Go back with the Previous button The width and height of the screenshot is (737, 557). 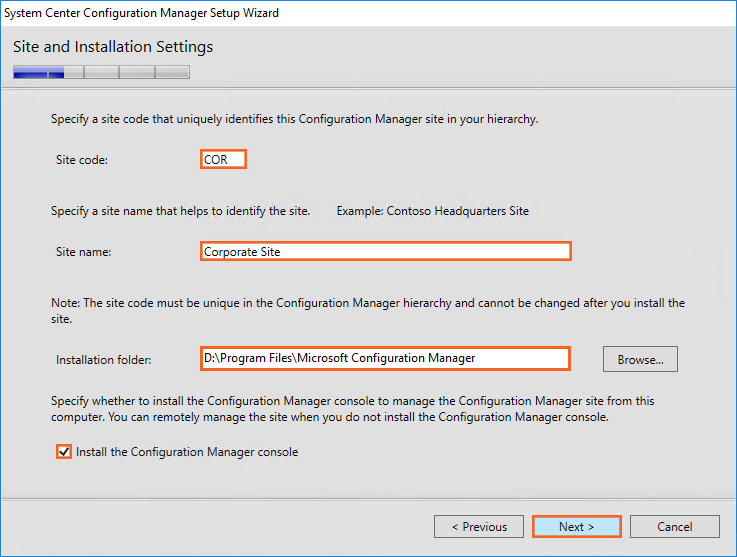point(479,527)
